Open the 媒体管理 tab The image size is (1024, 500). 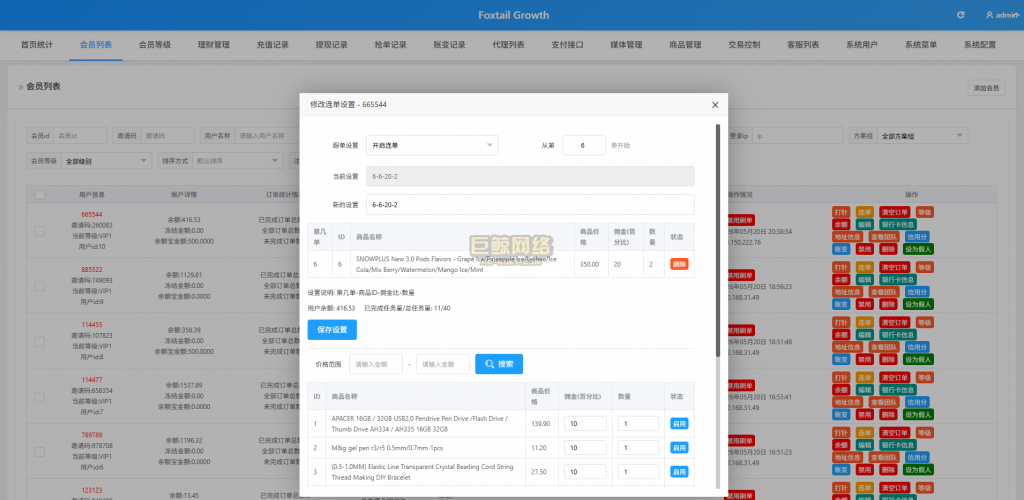[x=626, y=45]
